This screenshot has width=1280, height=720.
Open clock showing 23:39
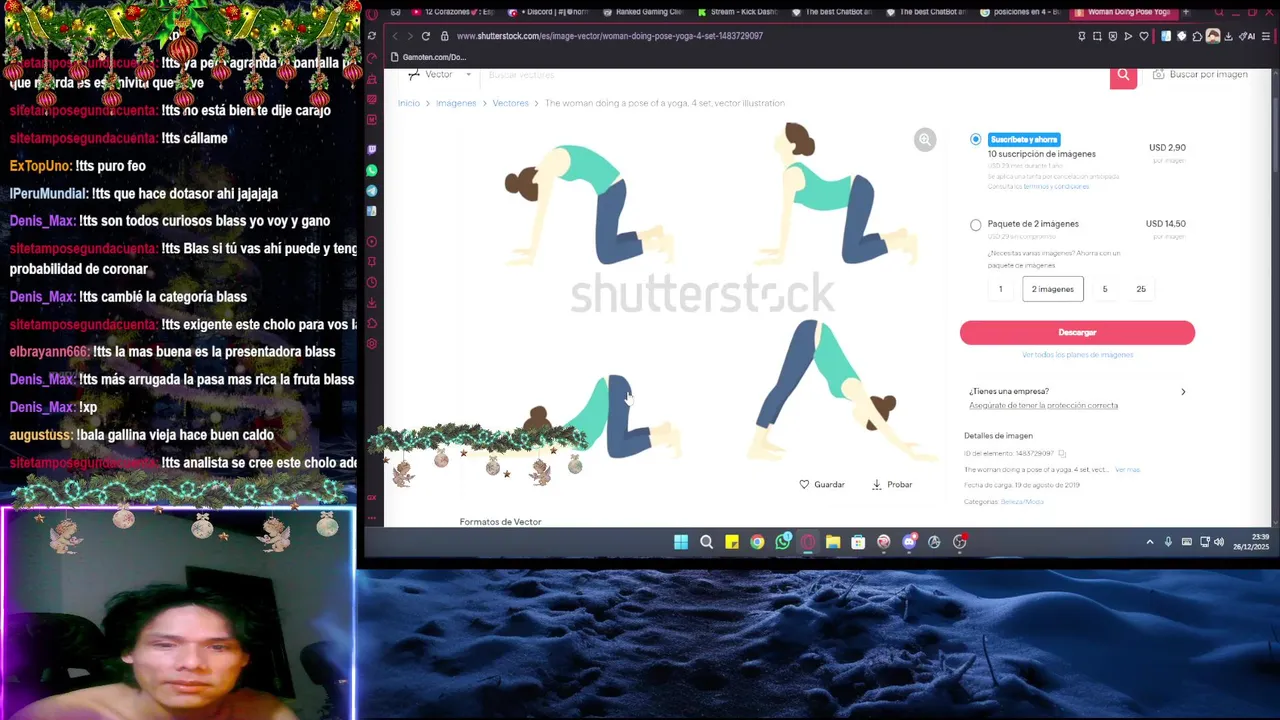pyautogui.click(x=1252, y=542)
